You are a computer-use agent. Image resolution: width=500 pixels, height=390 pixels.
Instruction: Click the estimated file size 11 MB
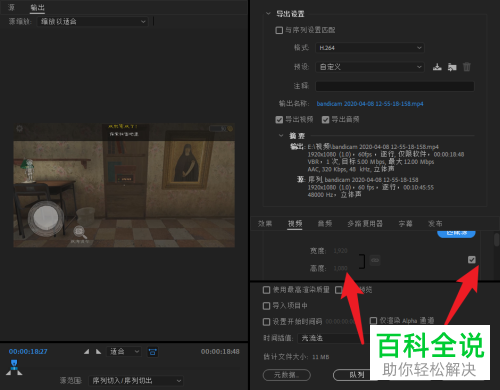321,357
